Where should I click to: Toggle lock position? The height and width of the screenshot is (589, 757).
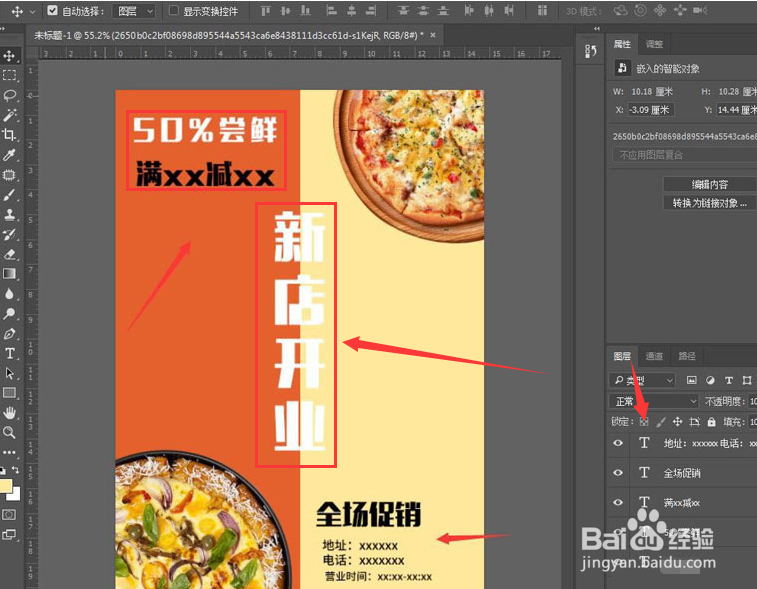coord(677,422)
